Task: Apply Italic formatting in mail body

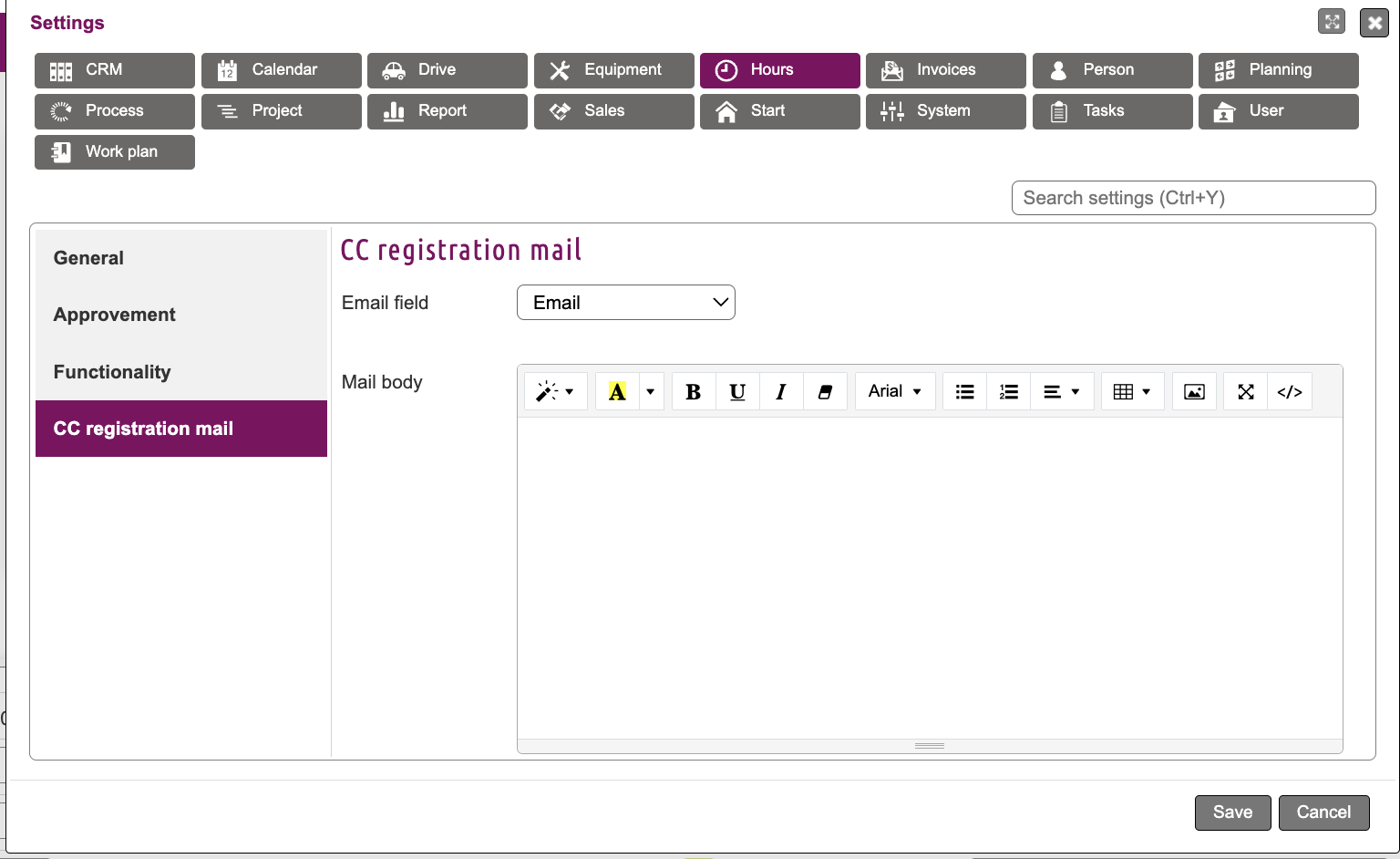Action: (x=781, y=392)
